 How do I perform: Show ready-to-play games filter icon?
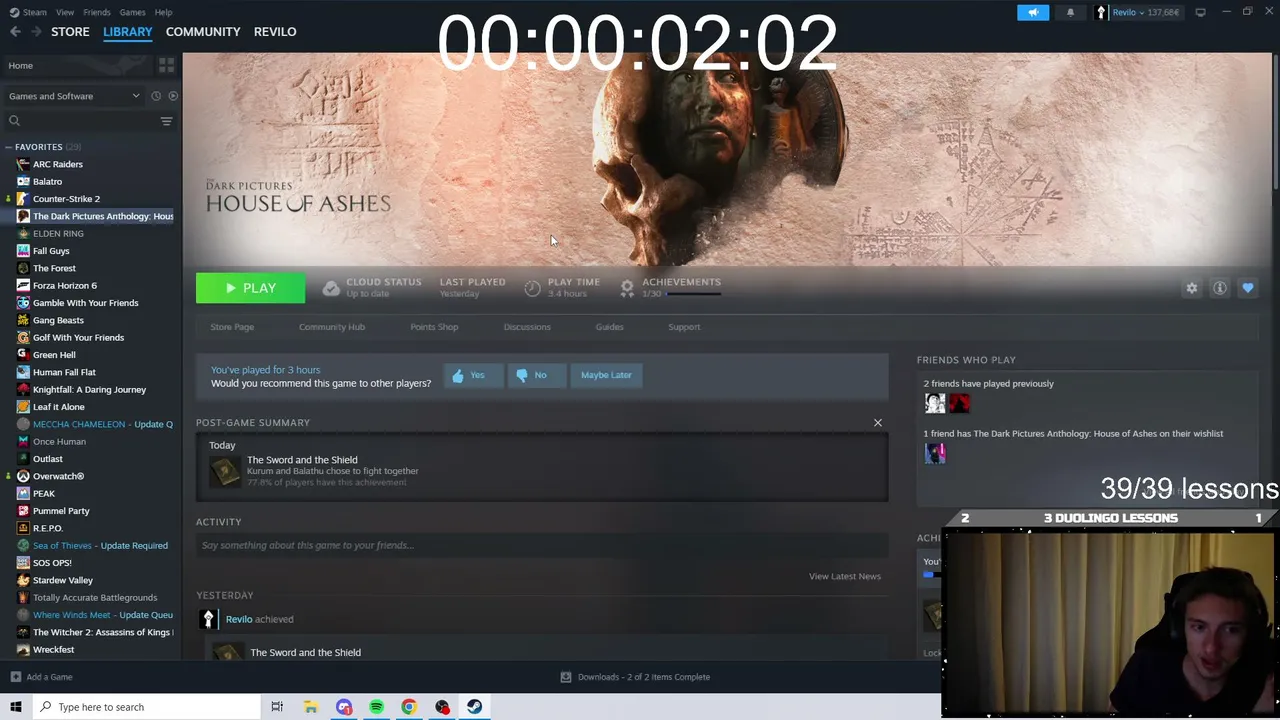[x=173, y=96]
